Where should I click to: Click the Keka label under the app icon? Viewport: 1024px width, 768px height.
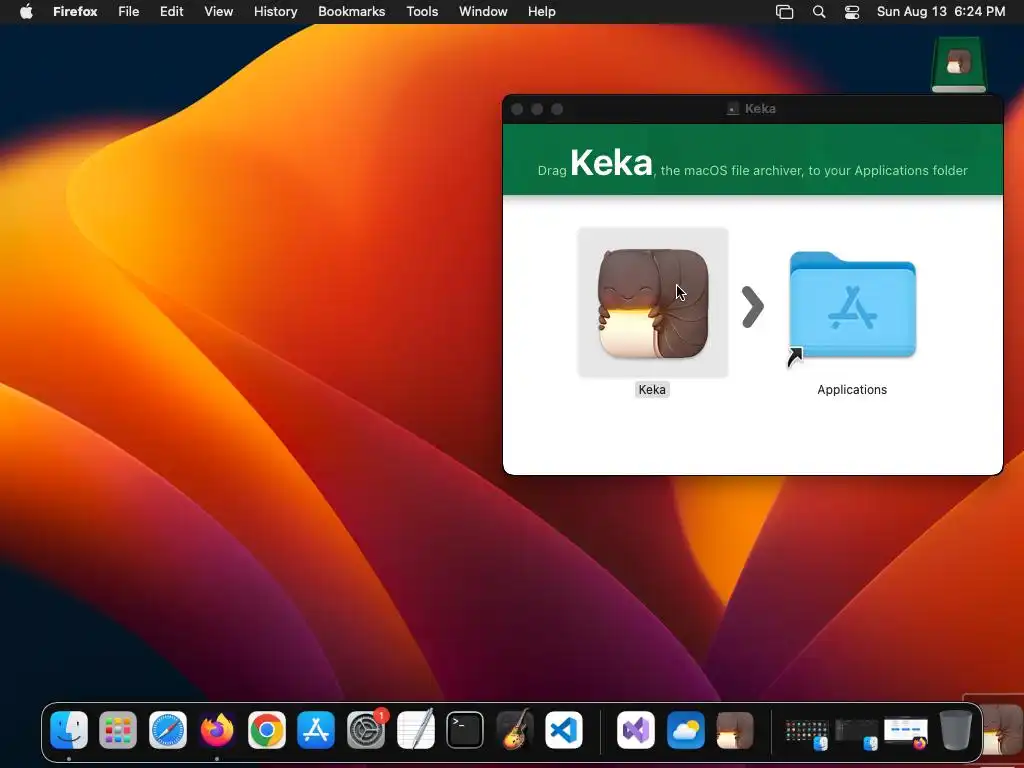[x=652, y=390]
